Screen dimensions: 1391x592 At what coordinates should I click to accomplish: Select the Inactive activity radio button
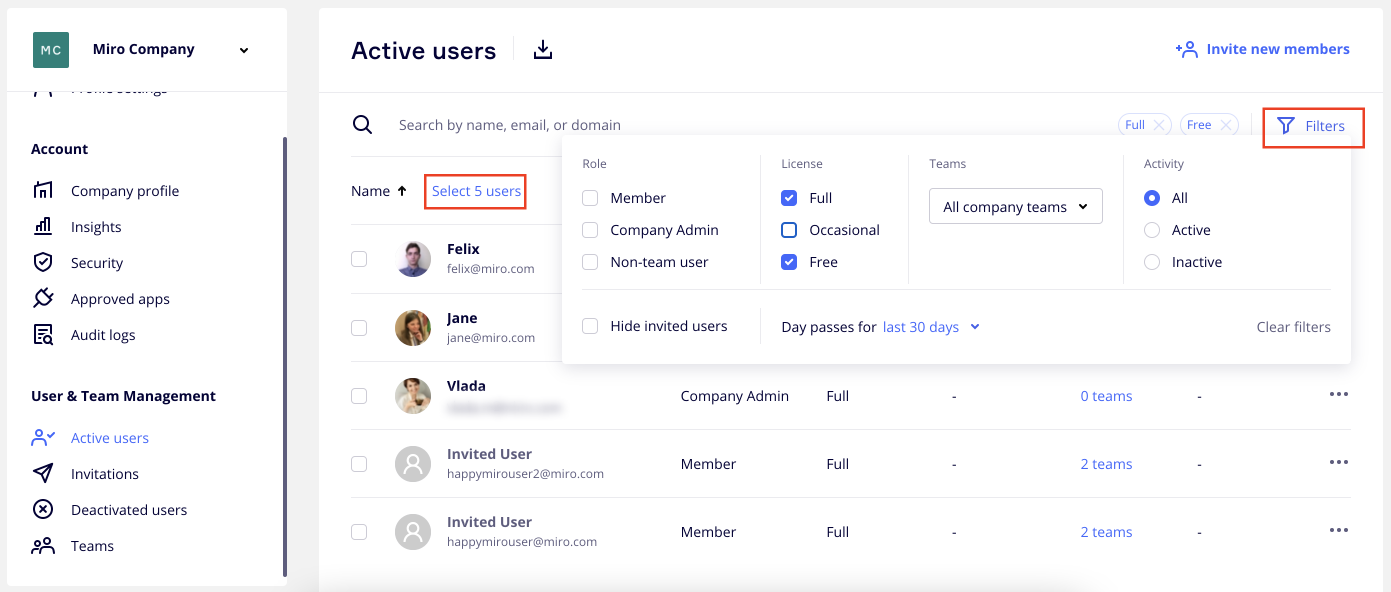tap(1152, 262)
